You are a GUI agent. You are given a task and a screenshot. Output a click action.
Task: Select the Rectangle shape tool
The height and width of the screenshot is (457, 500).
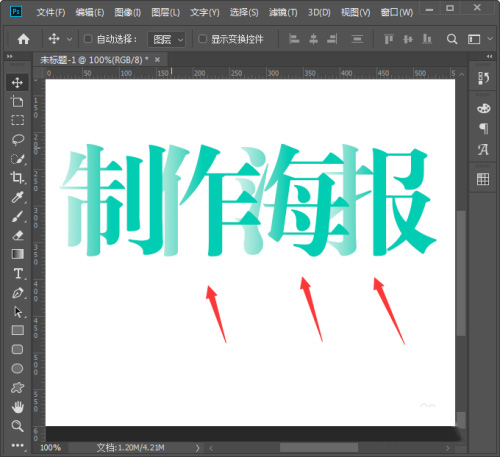pos(17,330)
